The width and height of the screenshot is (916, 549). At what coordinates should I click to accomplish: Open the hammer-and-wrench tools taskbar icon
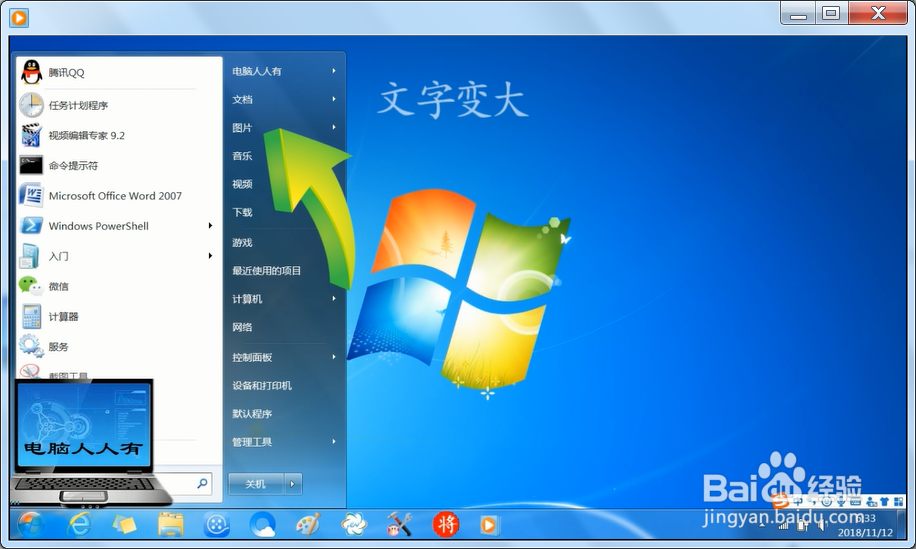(400, 524)
